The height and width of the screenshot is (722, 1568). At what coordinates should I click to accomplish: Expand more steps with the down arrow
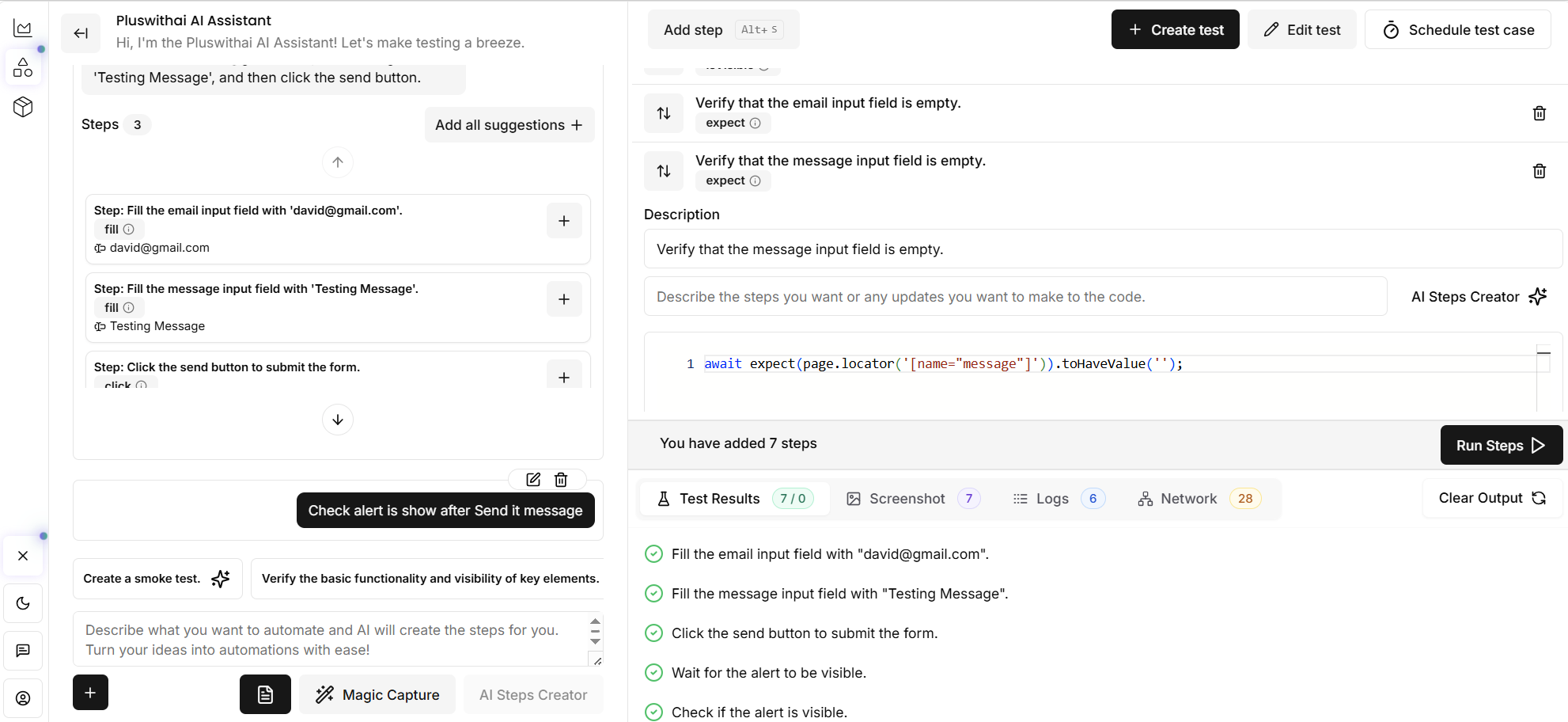click(x=338, y=420)
